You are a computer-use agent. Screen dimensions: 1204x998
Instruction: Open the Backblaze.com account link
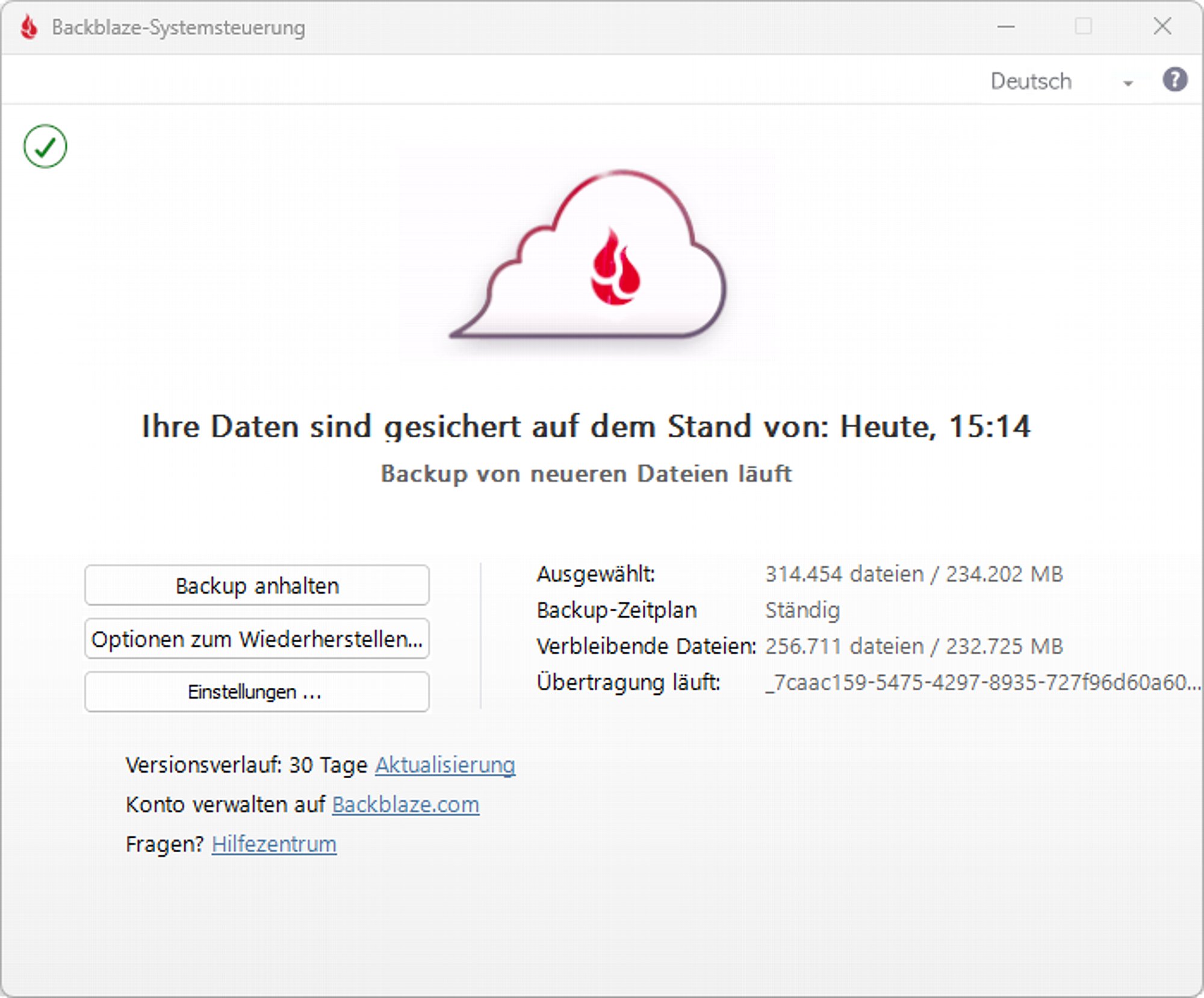click(406, 805)
